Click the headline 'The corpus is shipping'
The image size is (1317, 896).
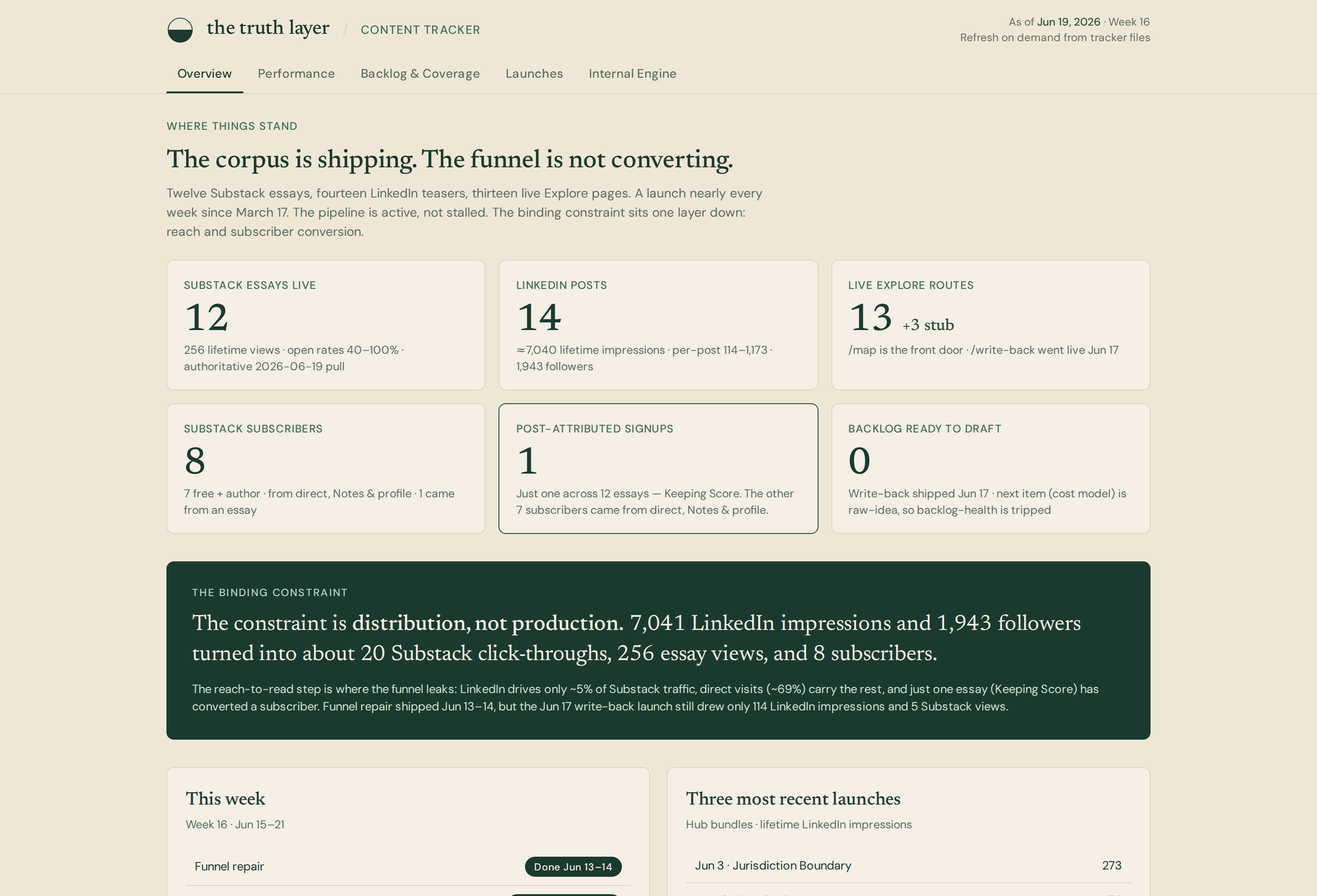[292, 160]
